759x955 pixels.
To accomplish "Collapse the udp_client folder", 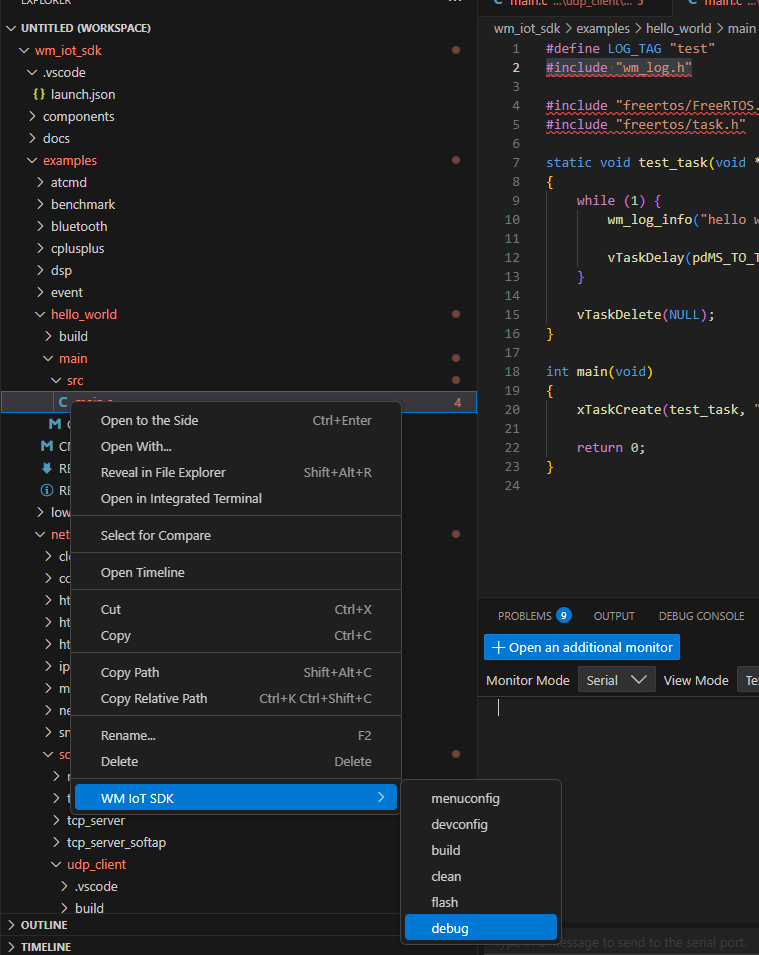I will point(56,864).
